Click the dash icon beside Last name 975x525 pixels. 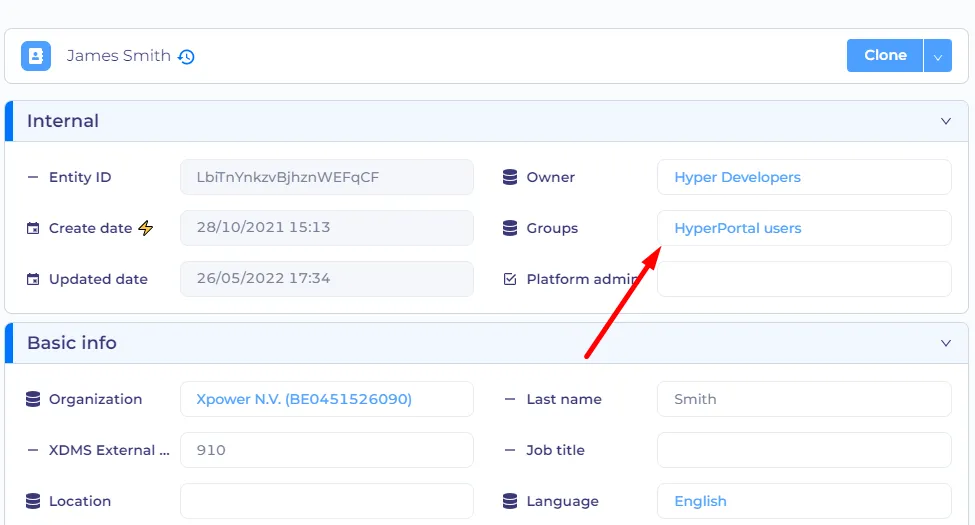pyautogui.click(x=510, y=399)
